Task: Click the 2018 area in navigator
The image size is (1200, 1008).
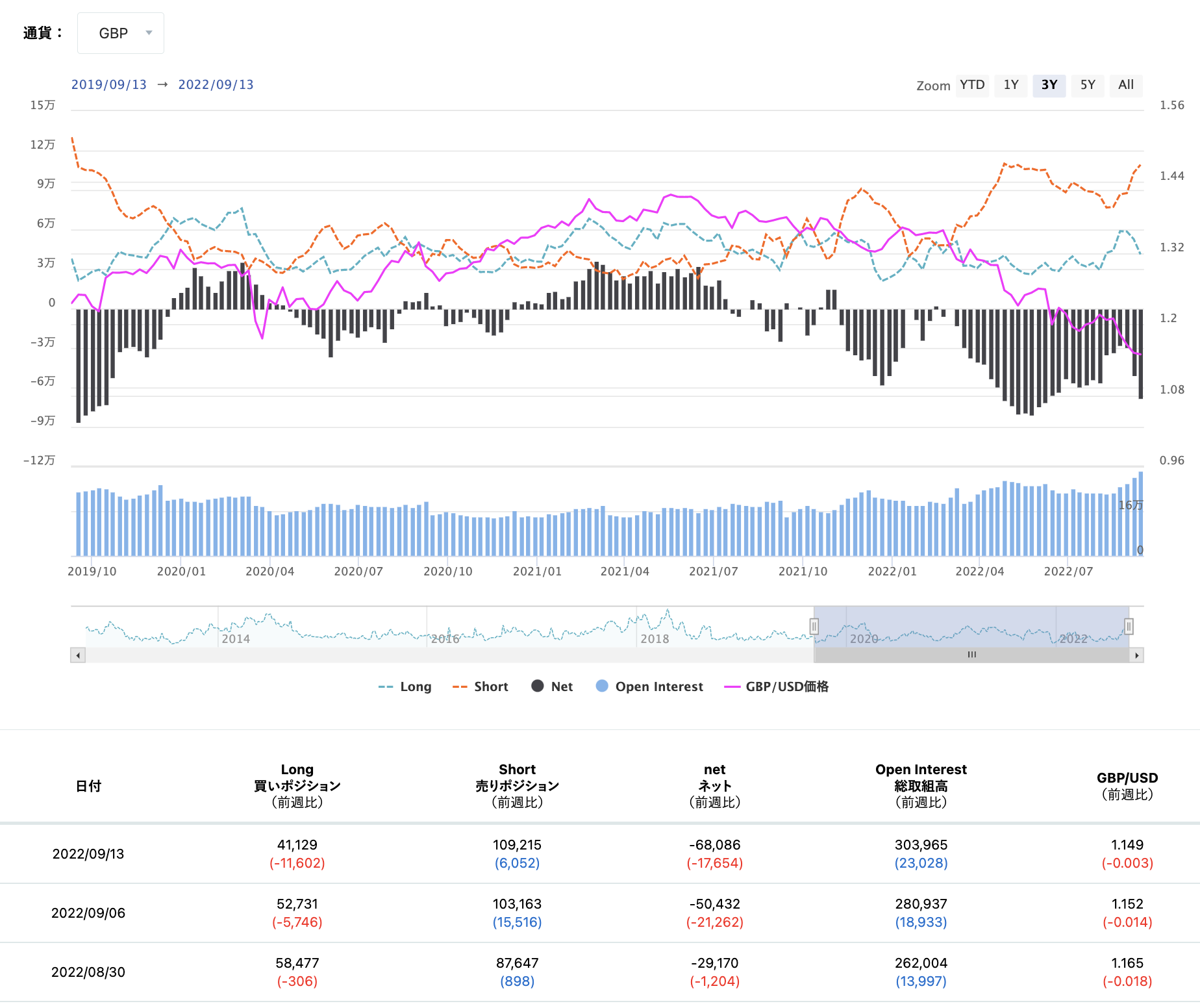Action: tap(655, 639)
